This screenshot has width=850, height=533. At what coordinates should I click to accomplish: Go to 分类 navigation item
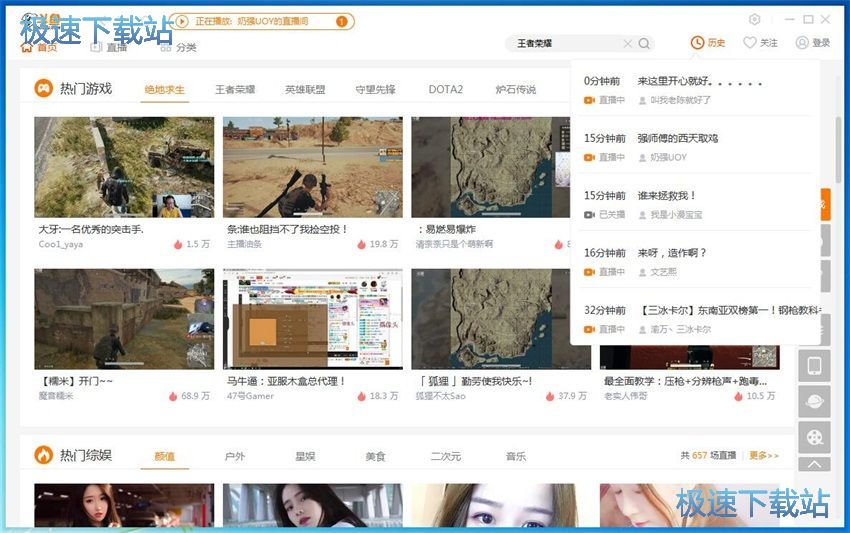click(178, 47)
